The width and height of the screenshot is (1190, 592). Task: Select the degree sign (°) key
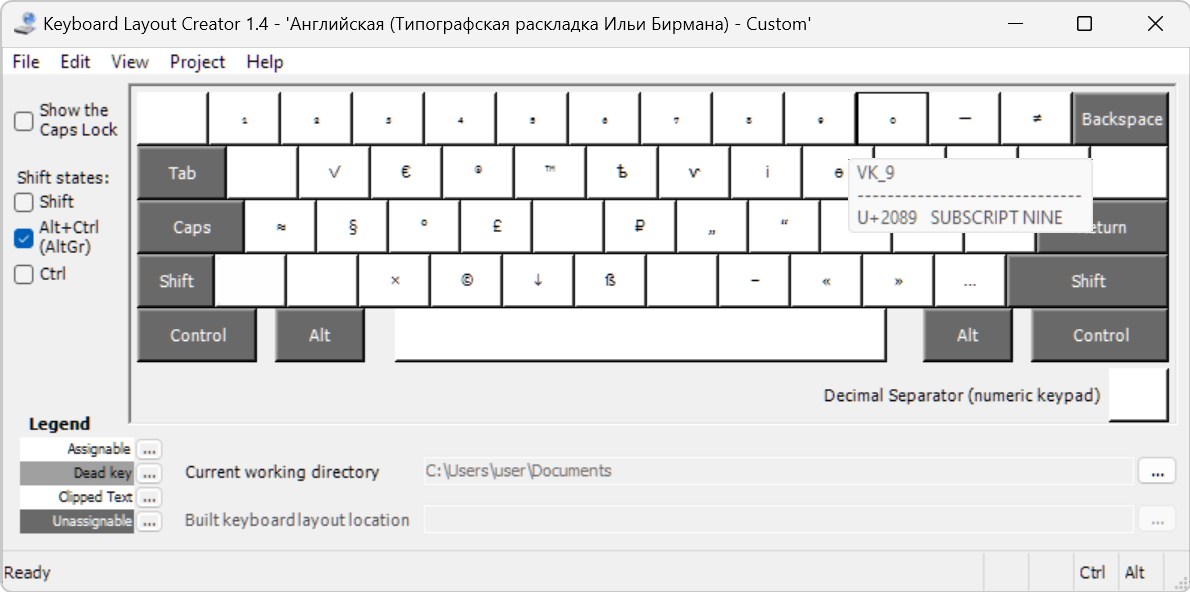(x=424, y=227)
